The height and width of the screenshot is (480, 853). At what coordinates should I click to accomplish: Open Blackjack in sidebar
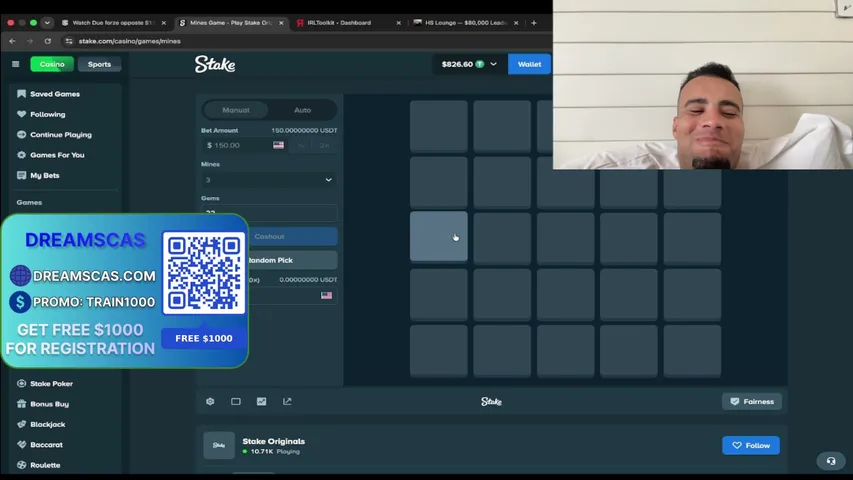point(47,424)
